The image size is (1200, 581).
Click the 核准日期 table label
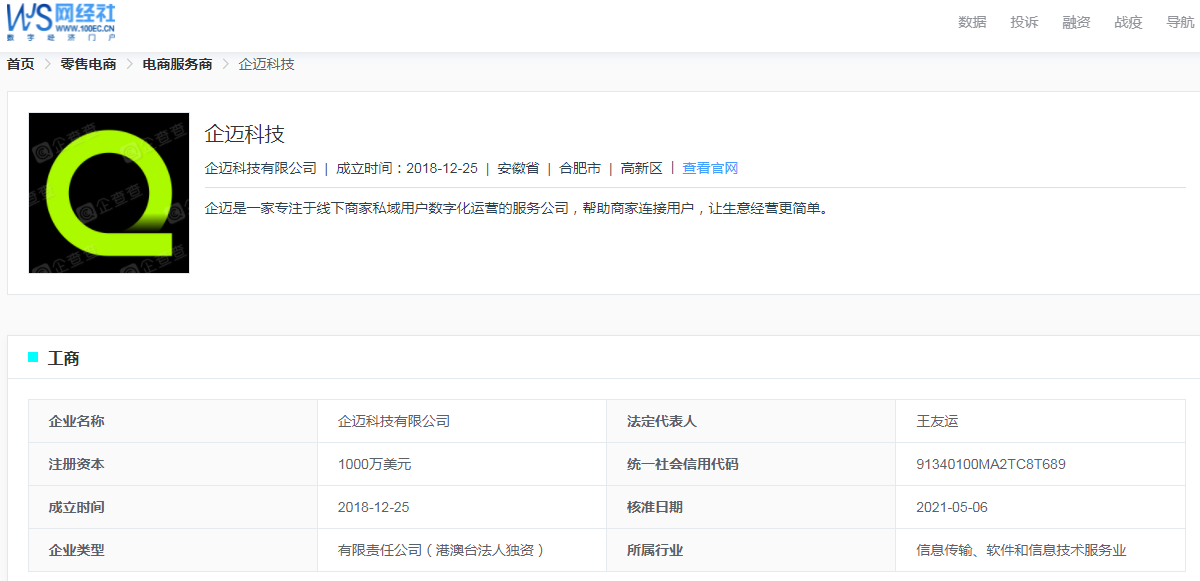click(x=655, y=507)
